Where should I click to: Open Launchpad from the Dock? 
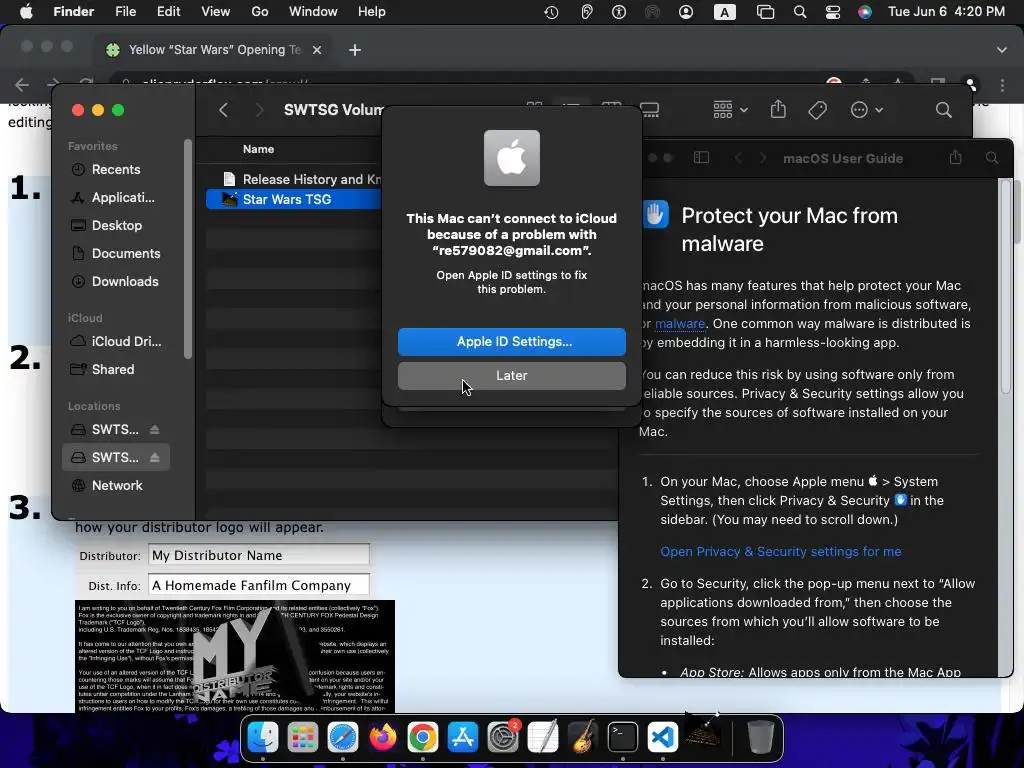(303, 737)
